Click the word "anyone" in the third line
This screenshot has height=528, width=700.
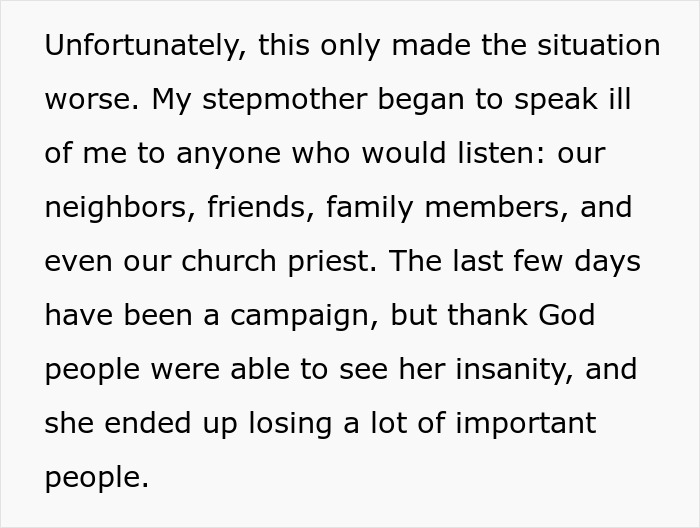point(229,154)
